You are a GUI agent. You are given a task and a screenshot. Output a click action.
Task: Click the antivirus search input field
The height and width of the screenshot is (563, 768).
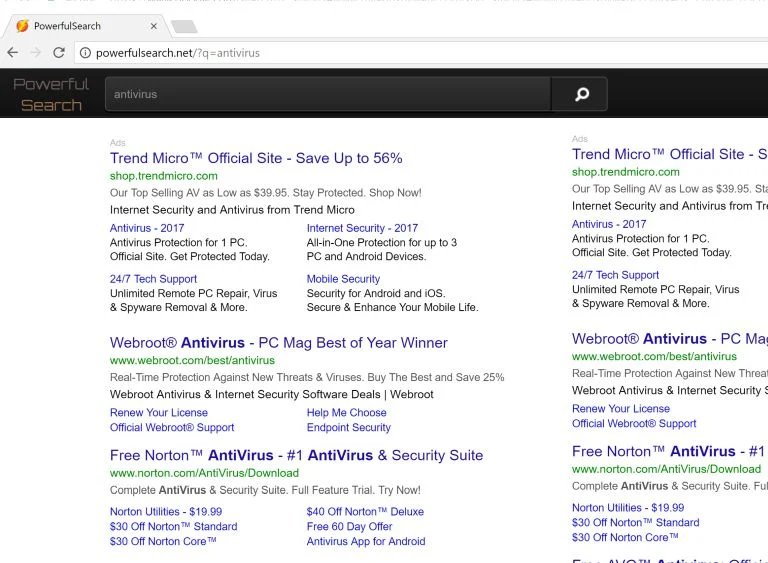pyautogui.click(x=328, y=94)
